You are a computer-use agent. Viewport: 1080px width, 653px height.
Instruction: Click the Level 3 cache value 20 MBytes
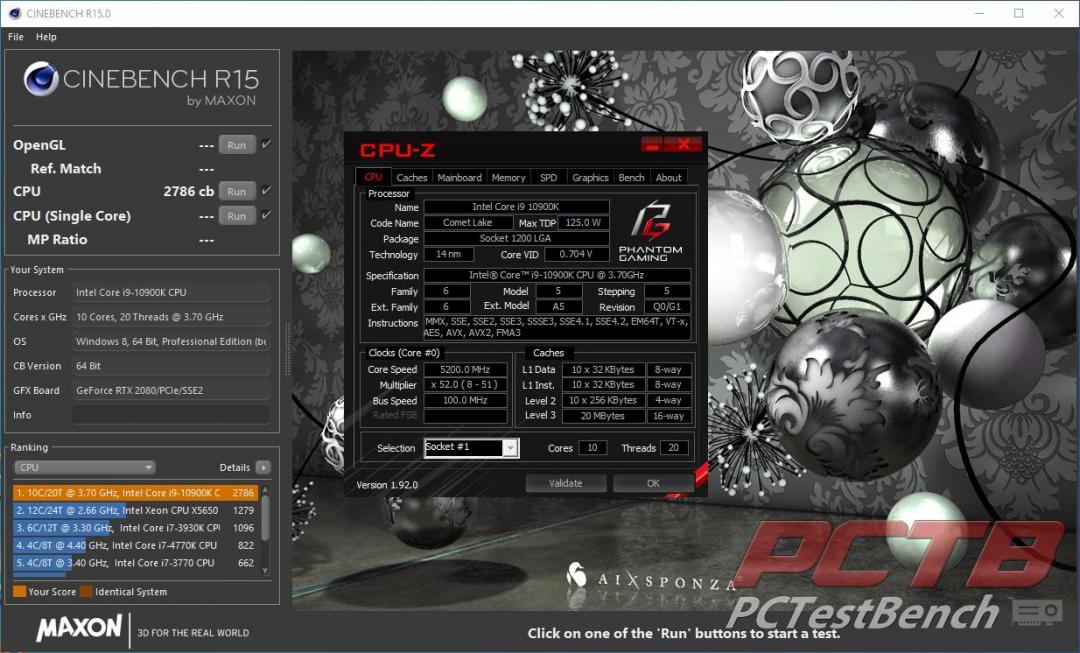click(603, 415)
